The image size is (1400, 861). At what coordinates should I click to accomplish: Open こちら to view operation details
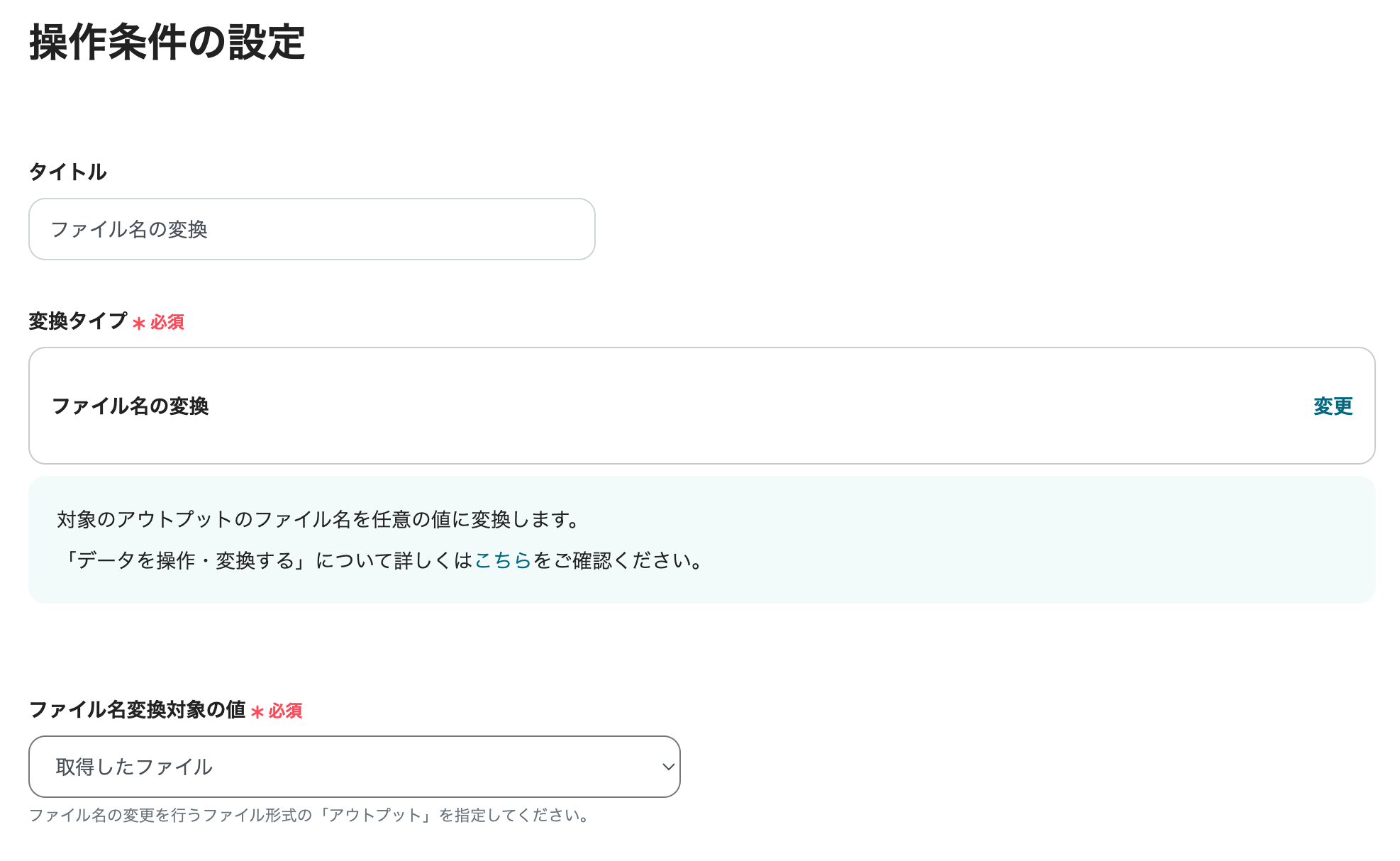coord(502,561)
